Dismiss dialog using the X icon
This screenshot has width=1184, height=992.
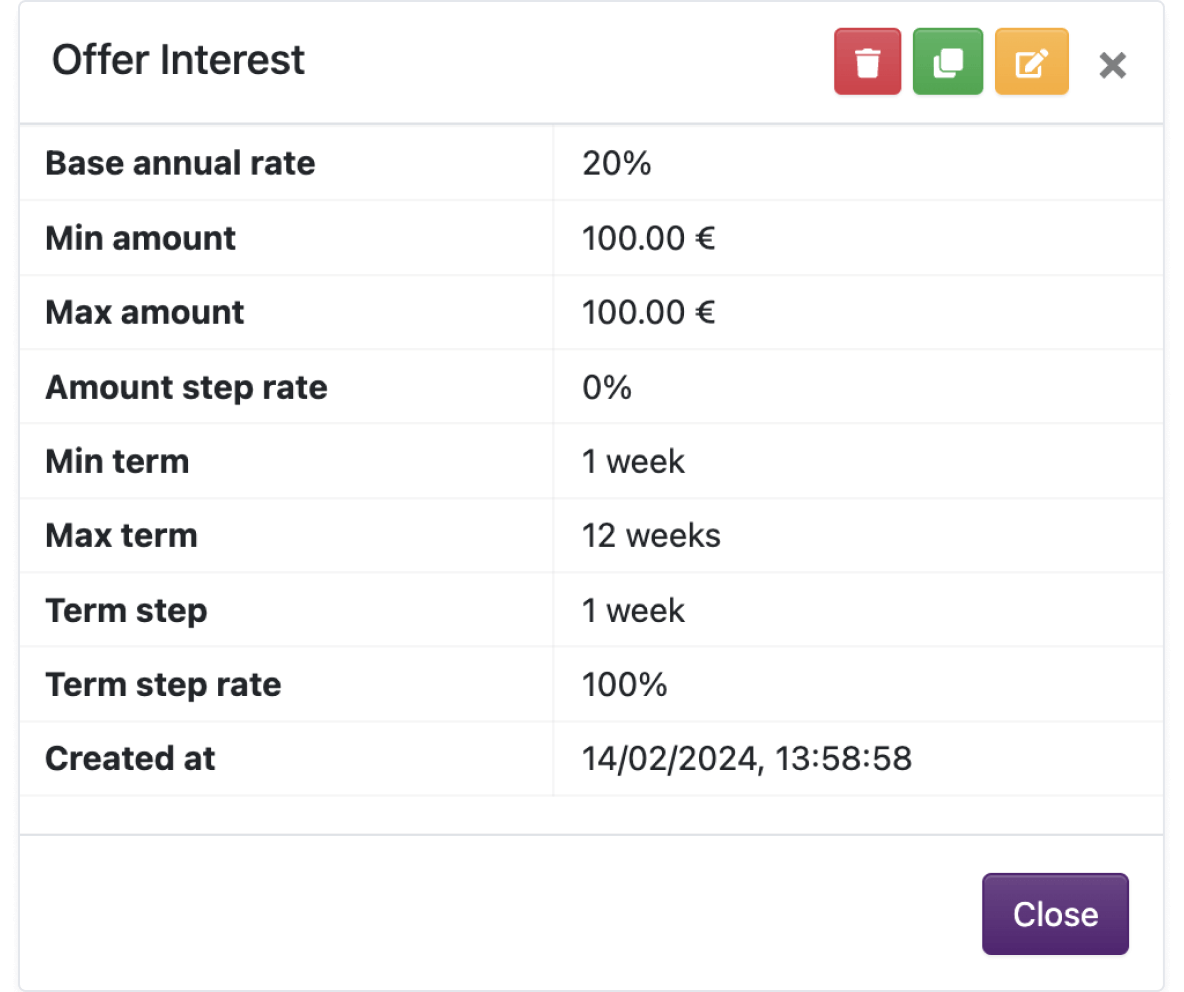tap(1112, 66)
